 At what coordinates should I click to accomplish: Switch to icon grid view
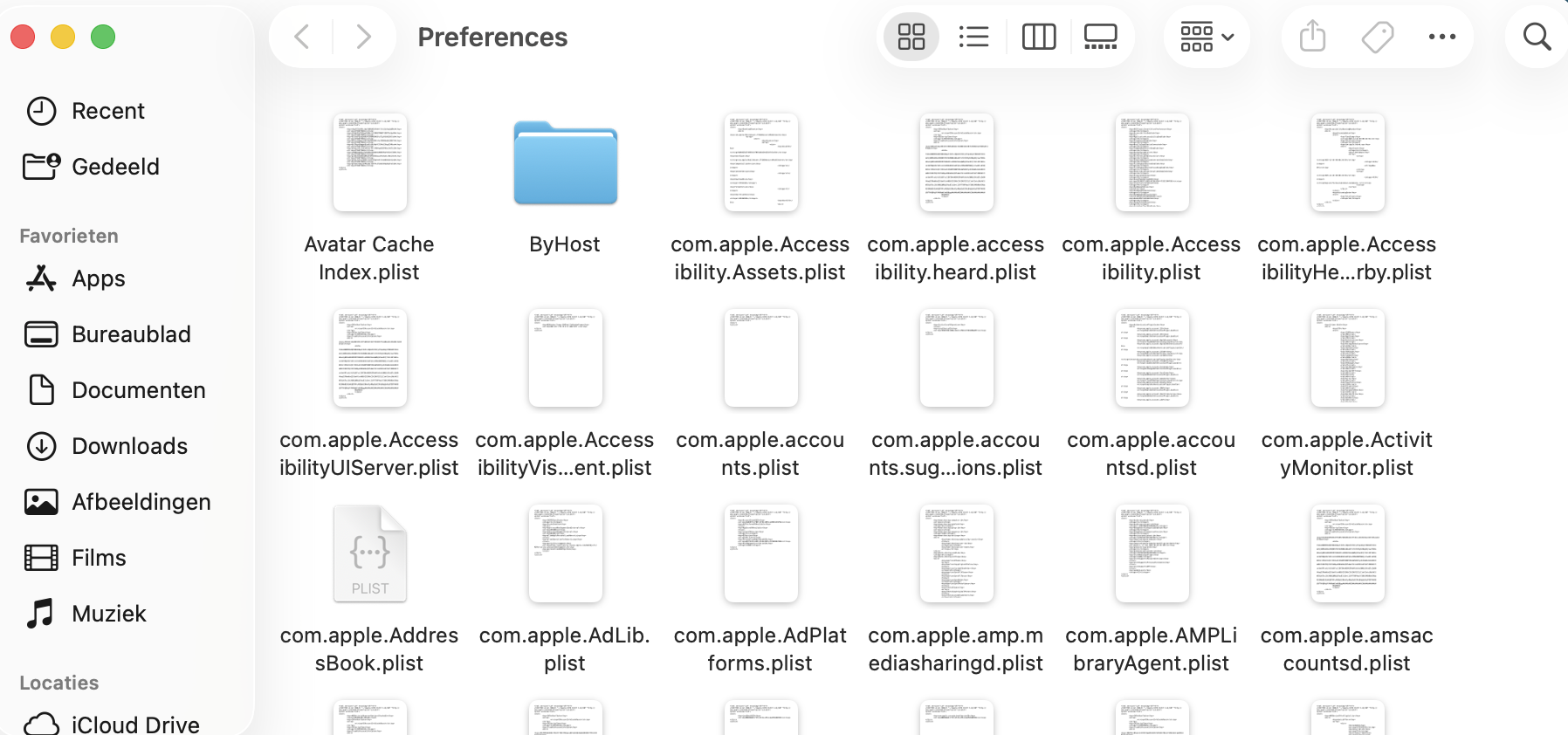point(911,37)
